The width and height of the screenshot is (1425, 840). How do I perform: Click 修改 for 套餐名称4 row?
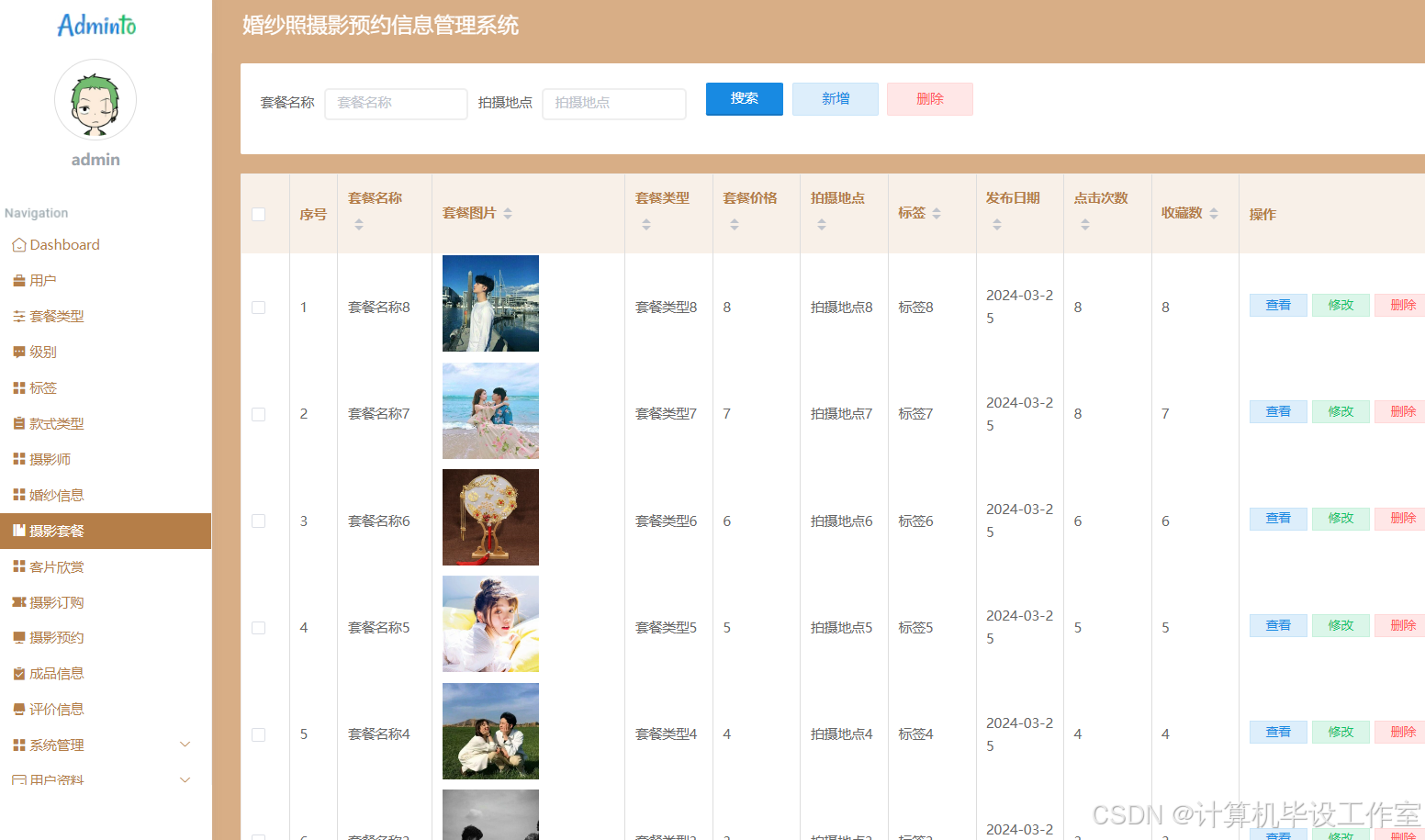point(1341,733)
